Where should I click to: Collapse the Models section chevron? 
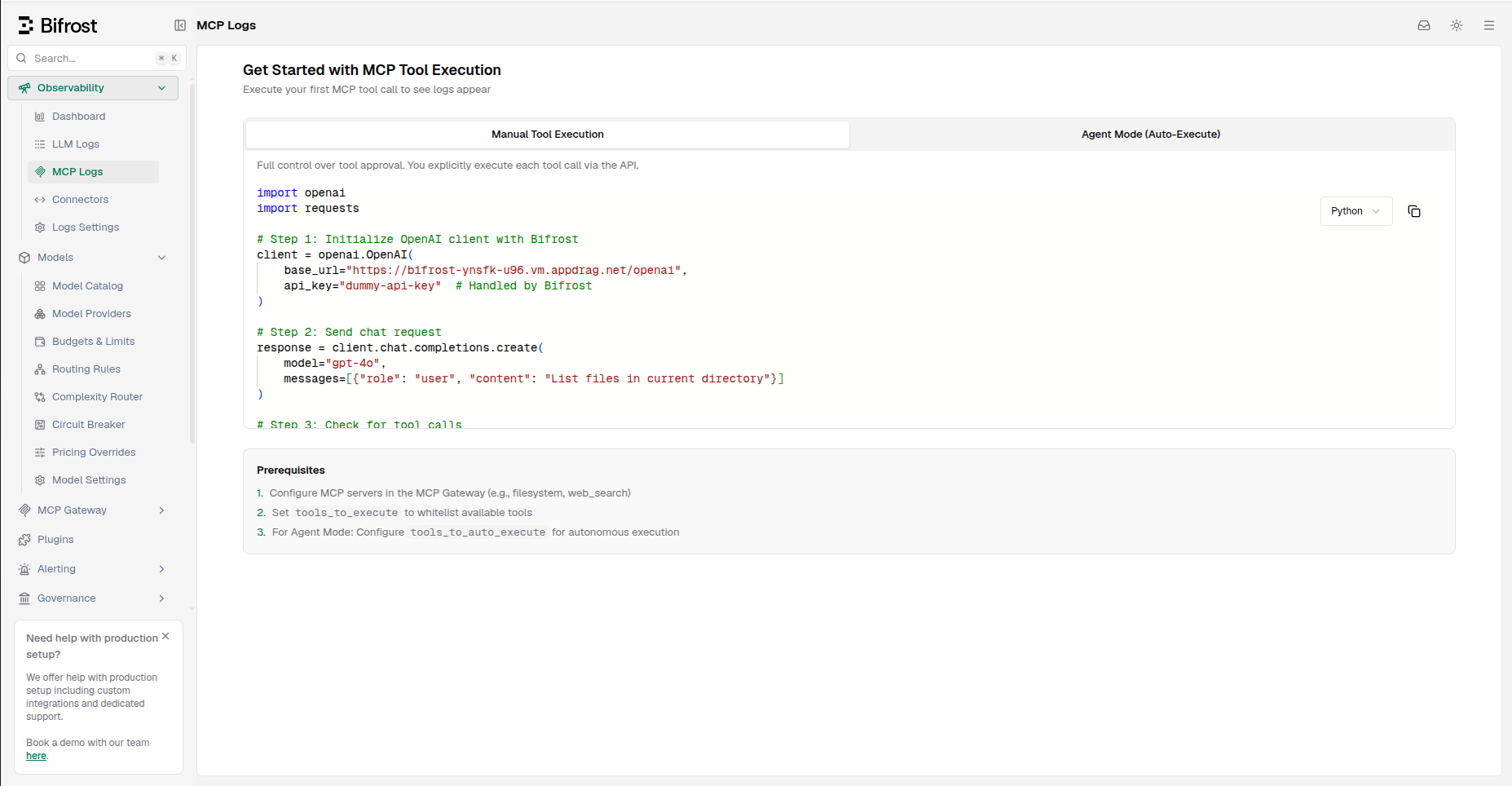click(x=161, y=258)
